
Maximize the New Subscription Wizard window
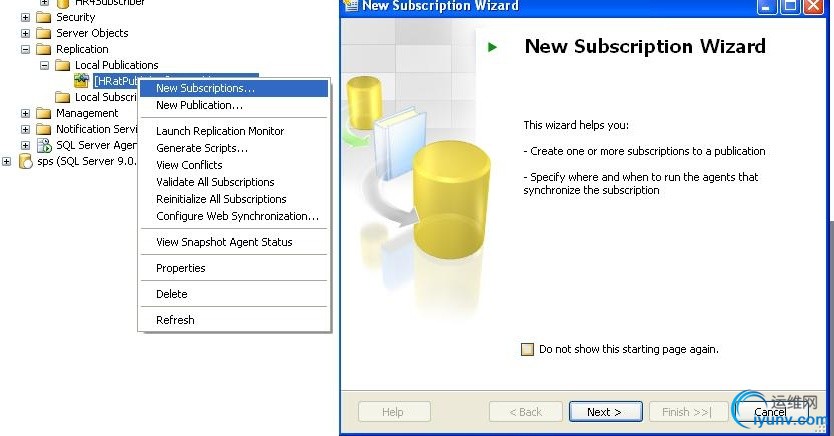click(790, 5)
